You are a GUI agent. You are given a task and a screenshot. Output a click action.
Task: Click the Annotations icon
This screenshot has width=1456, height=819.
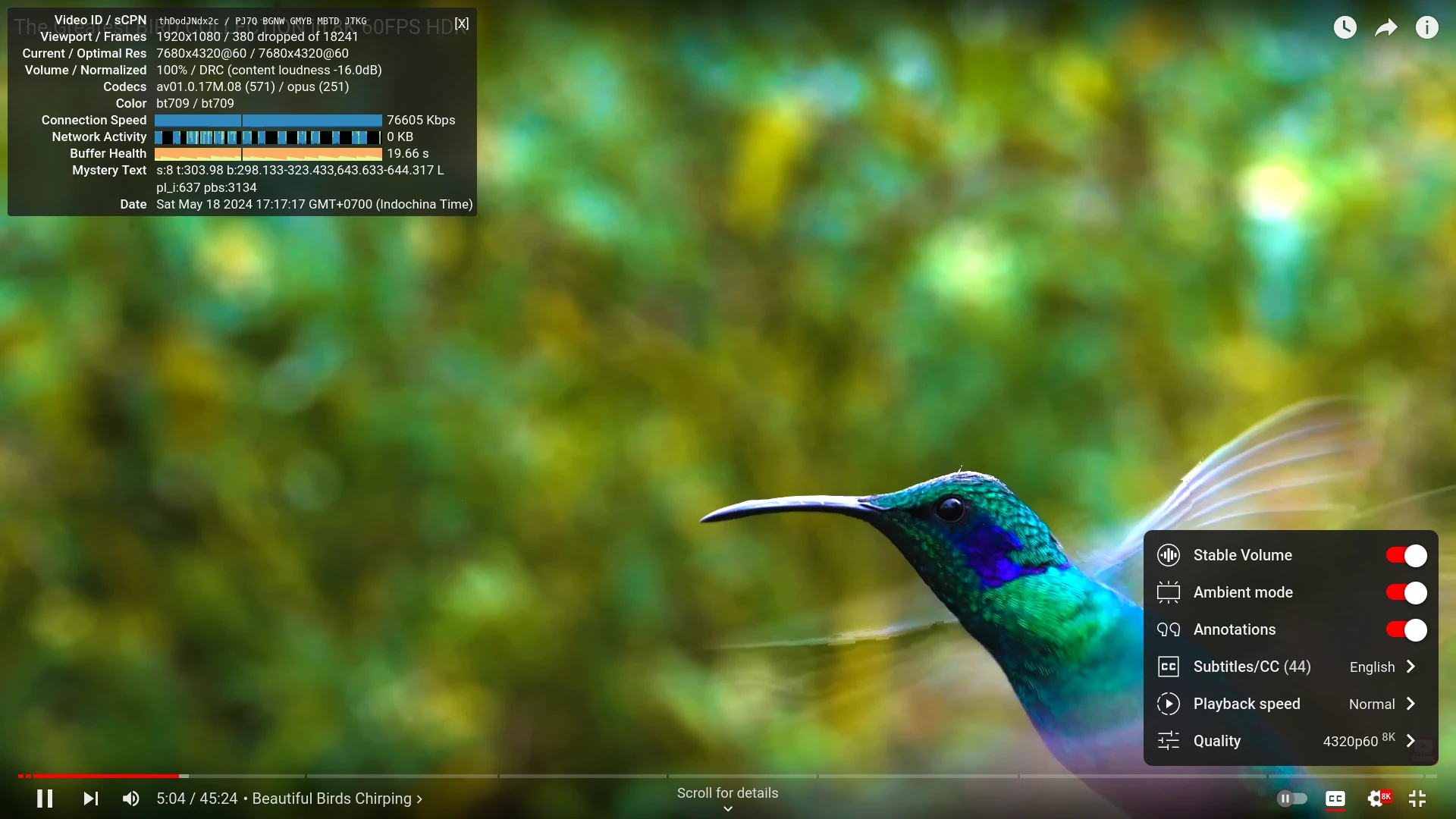tap(1169, 629)
